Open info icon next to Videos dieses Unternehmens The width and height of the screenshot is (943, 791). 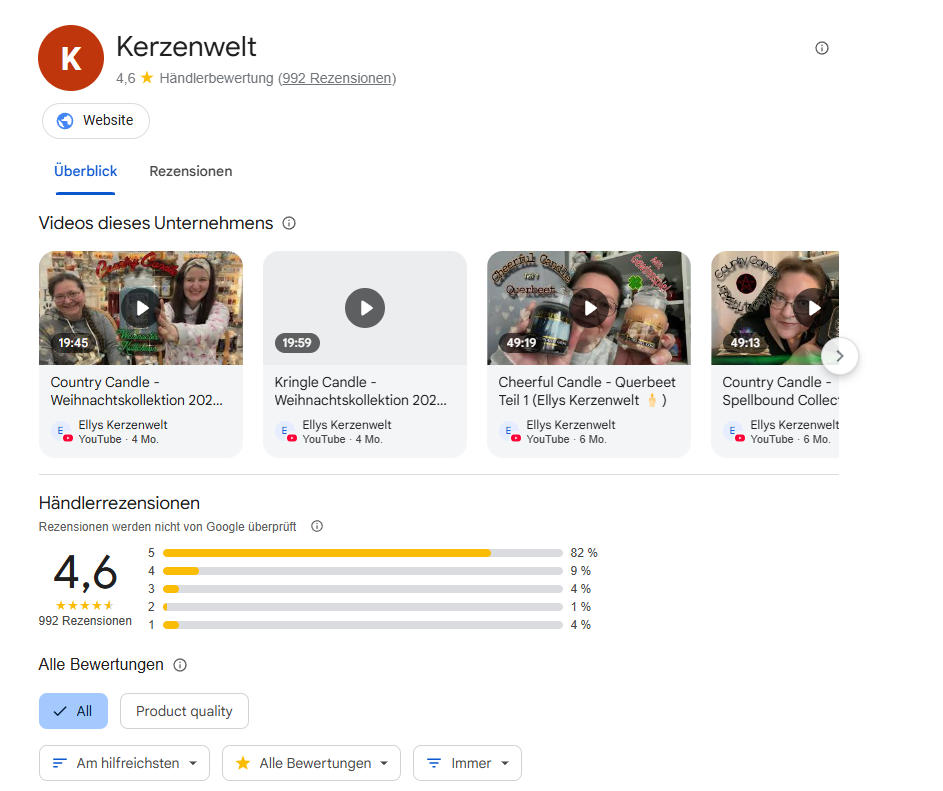pyautogui.click(x=289, y=223)
